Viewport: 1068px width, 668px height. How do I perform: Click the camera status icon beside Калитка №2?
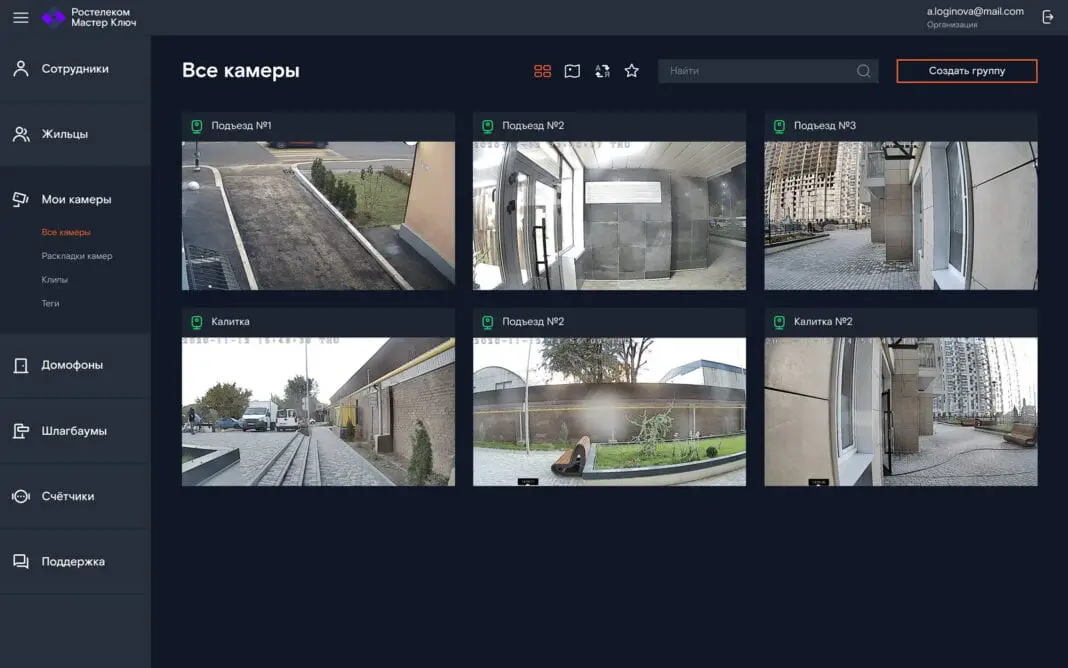(779, 322)
